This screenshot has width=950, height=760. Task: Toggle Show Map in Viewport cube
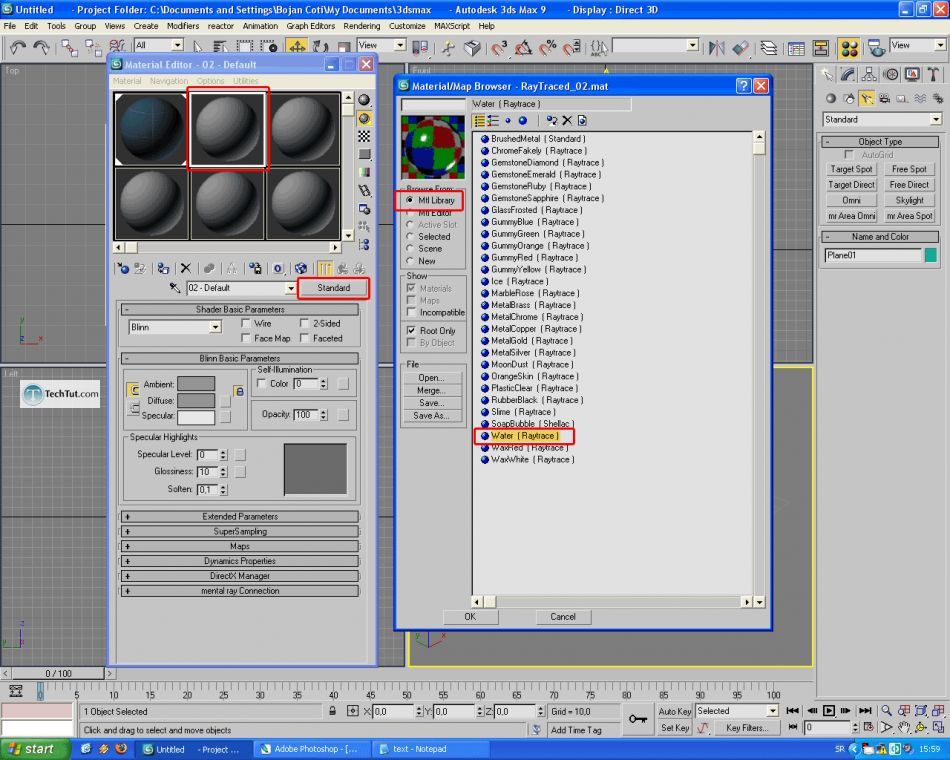[x=301, y=268]
